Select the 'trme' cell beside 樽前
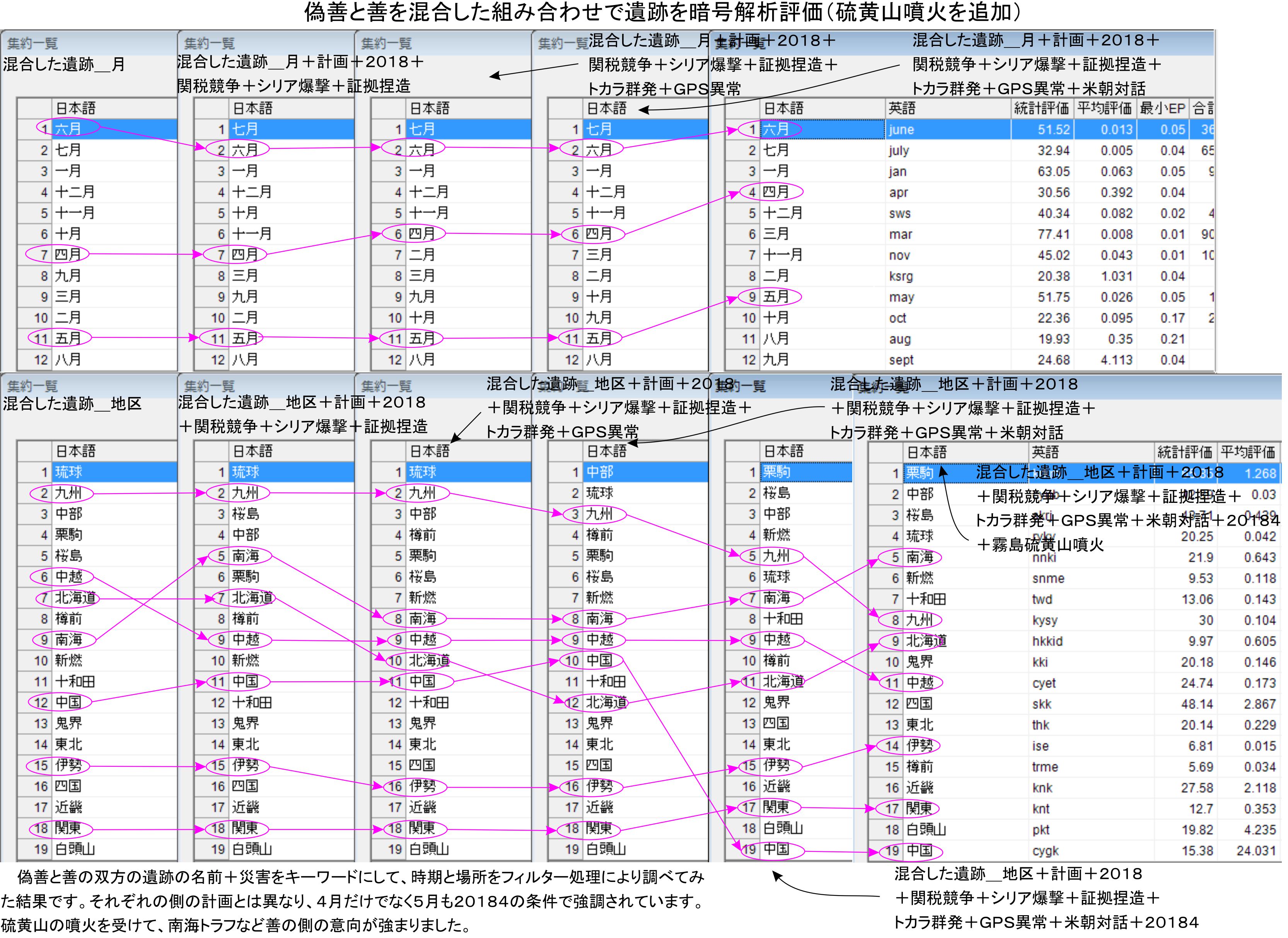 tap(1044, 766)
